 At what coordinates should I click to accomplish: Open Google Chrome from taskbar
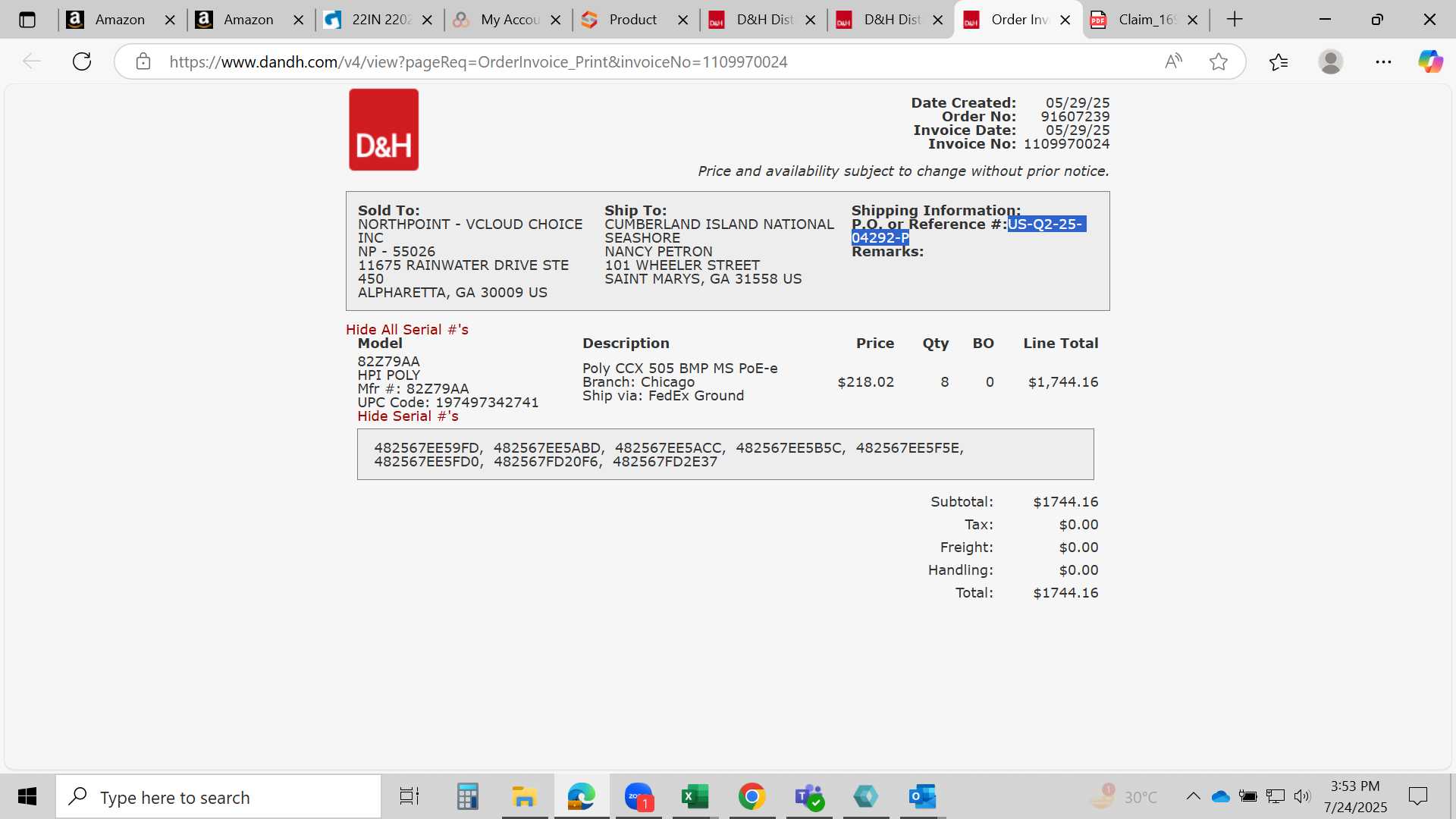coord(752,796)
